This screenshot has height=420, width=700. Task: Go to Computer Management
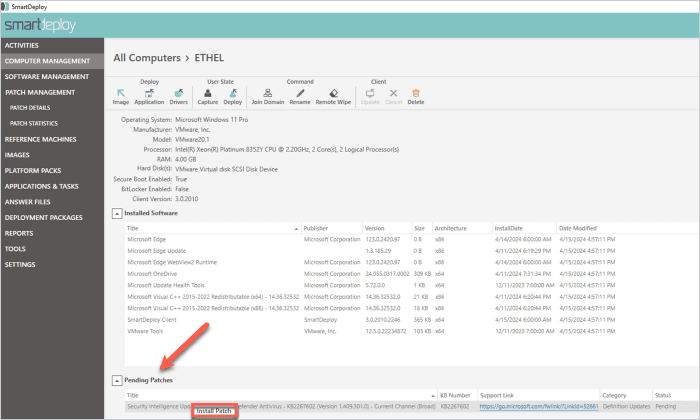tap(52, 61)
